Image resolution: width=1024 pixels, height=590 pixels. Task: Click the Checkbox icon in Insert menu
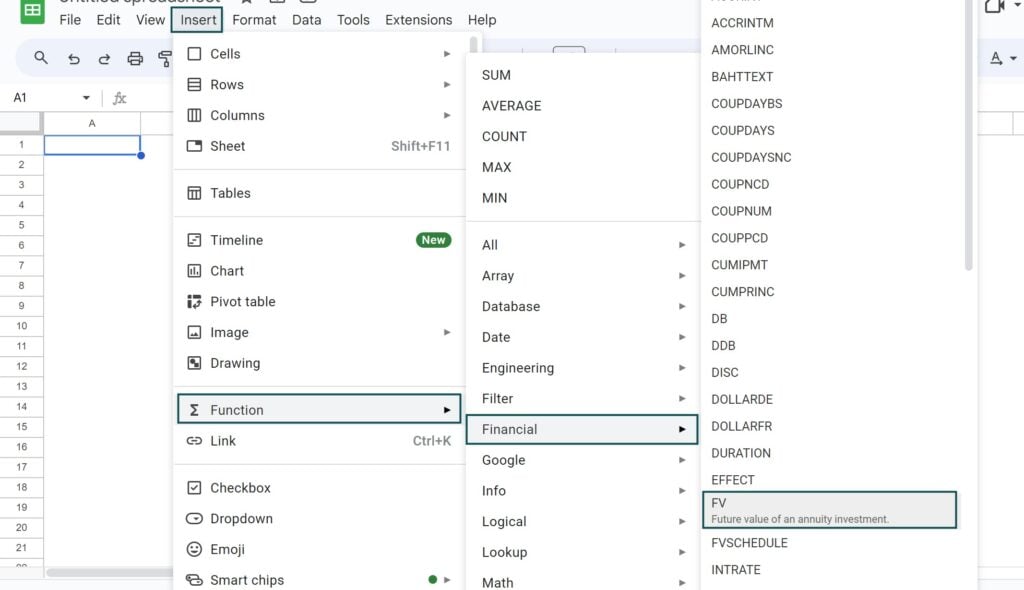click(x=194, y=487)
